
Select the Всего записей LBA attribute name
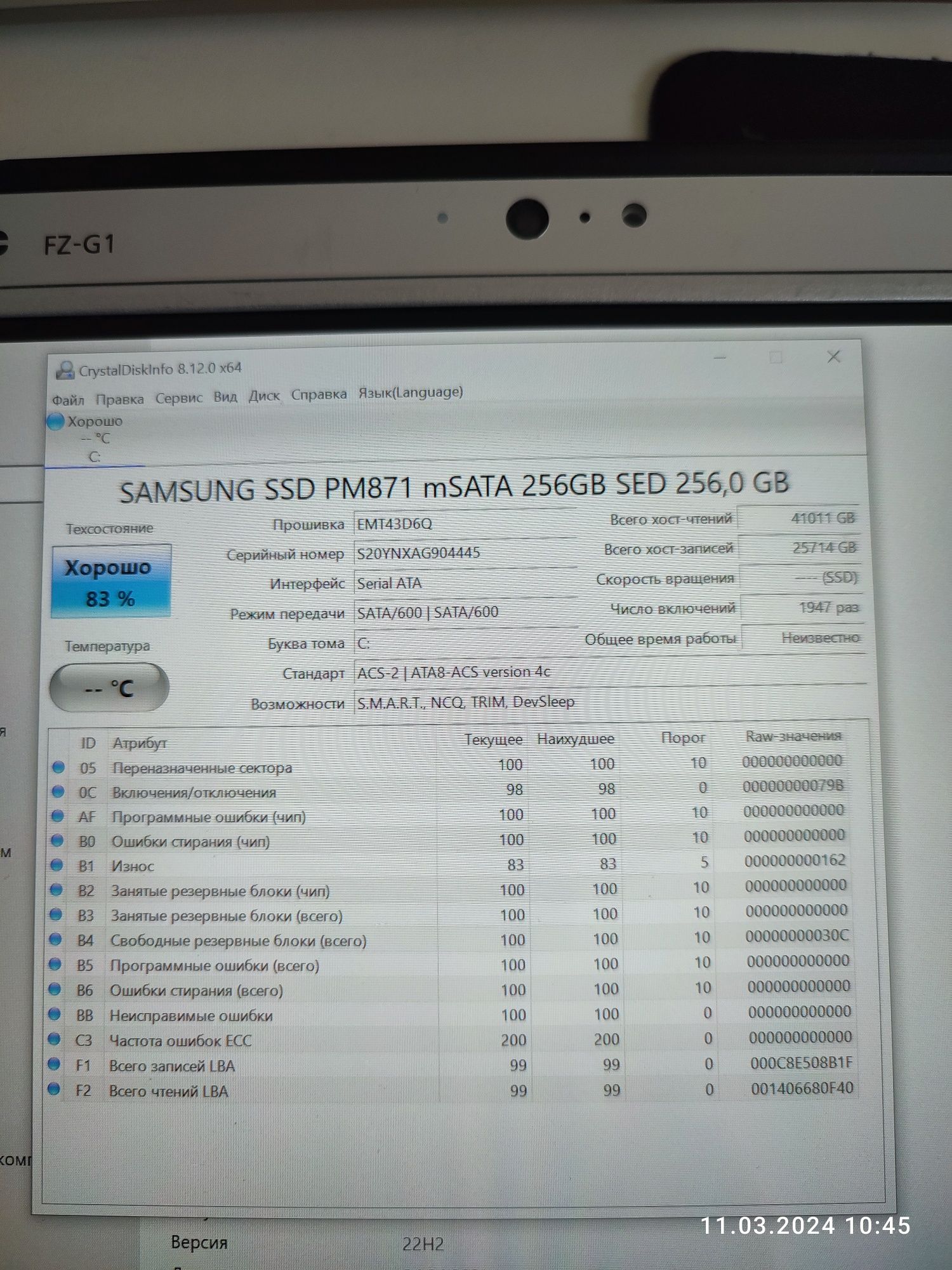tap(171, 1066)
